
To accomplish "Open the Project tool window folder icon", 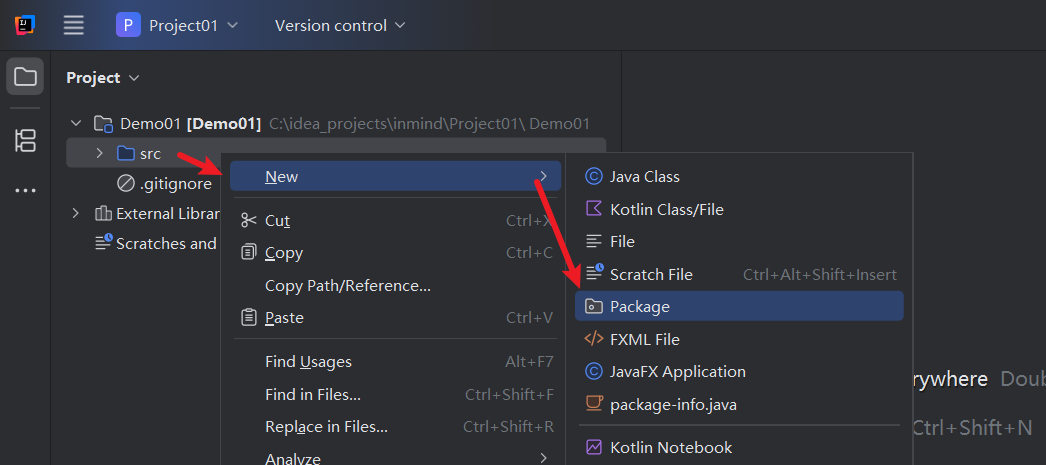I will pyautogui.click(x=25, y=77).
